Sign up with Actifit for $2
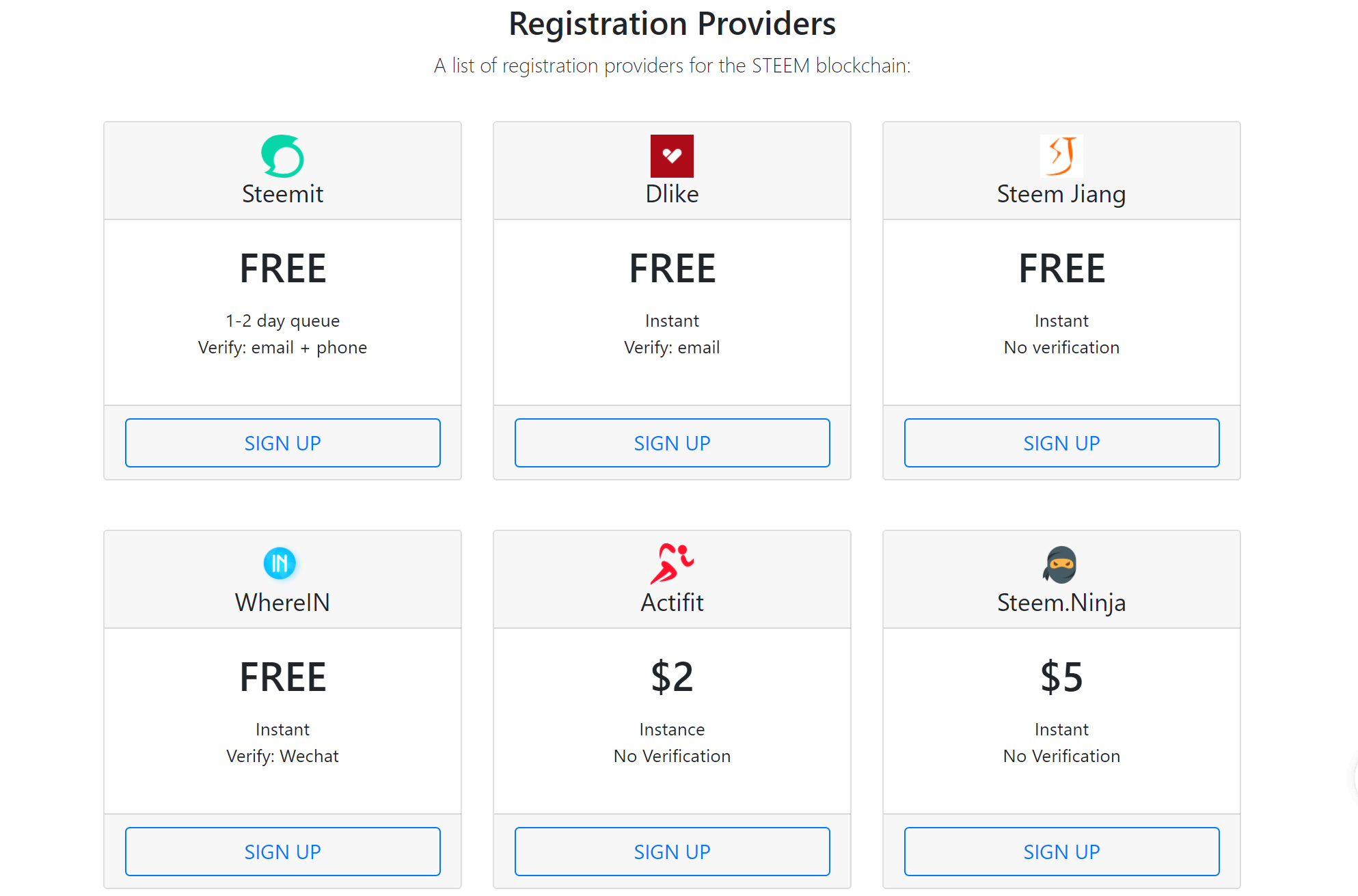 (x=672, y=852)
